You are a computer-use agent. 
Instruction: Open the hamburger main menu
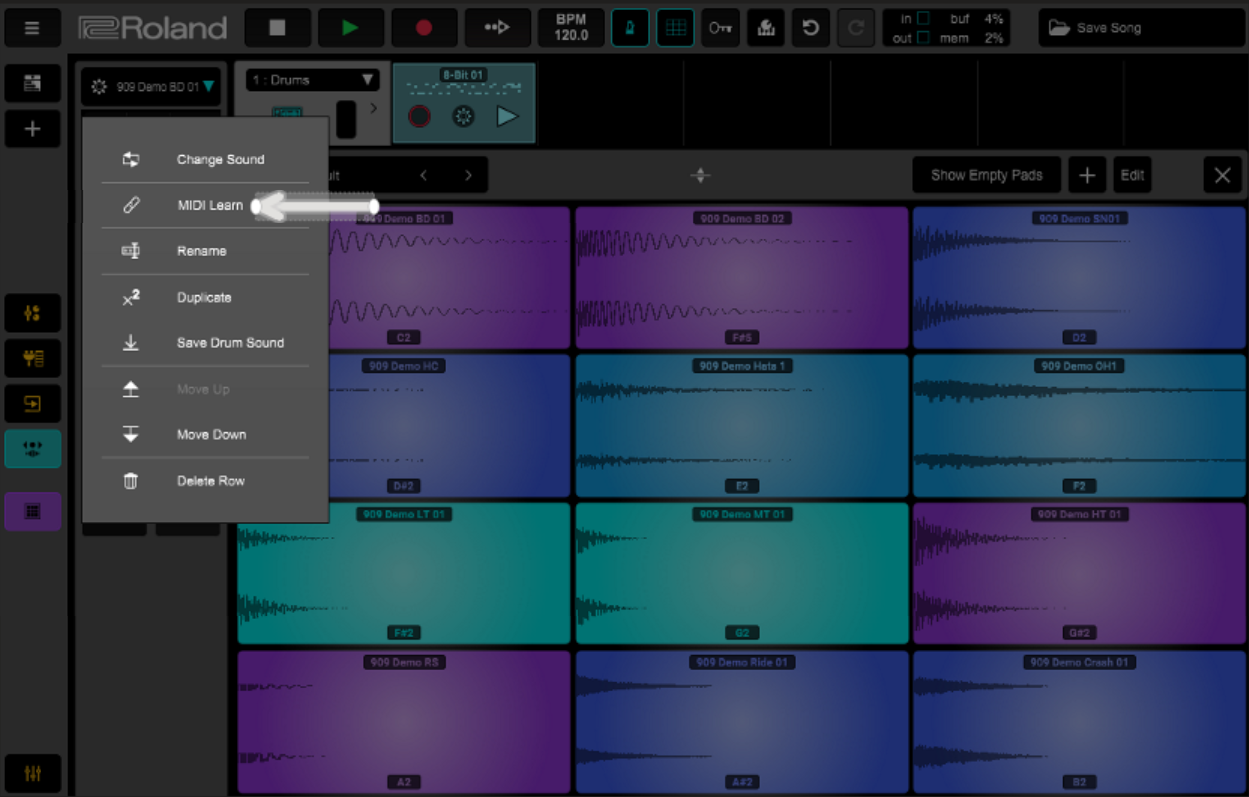pyautogui.click(x=32, y=28)
